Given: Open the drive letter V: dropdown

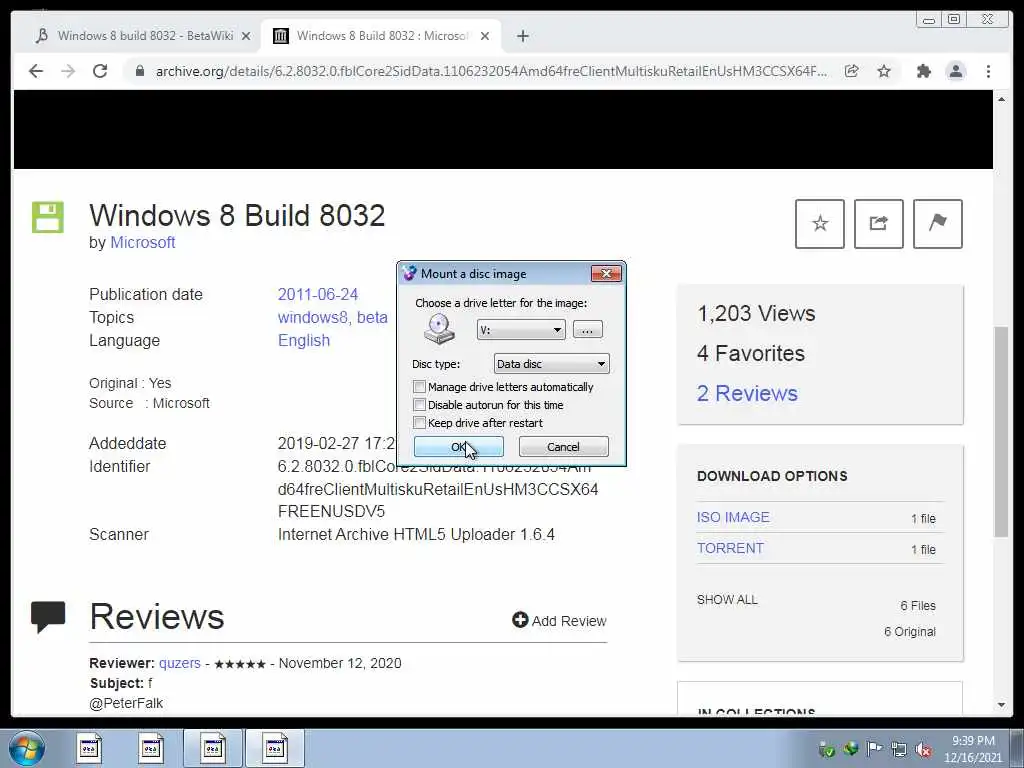Looking at the screenshot, I should tap(520, 330).
